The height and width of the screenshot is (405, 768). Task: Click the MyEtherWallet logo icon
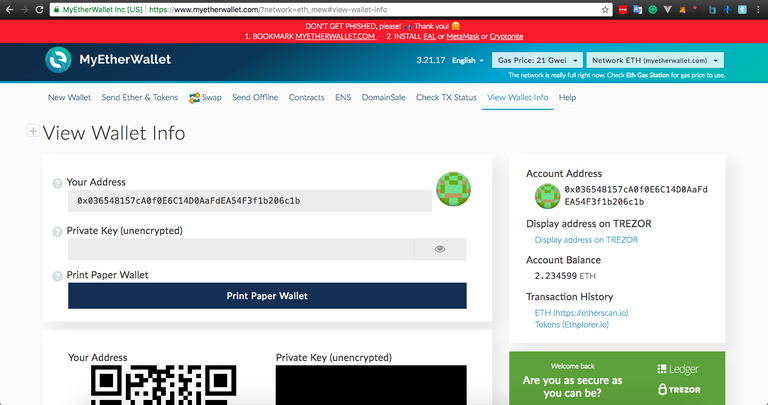(x=58, y=60)
